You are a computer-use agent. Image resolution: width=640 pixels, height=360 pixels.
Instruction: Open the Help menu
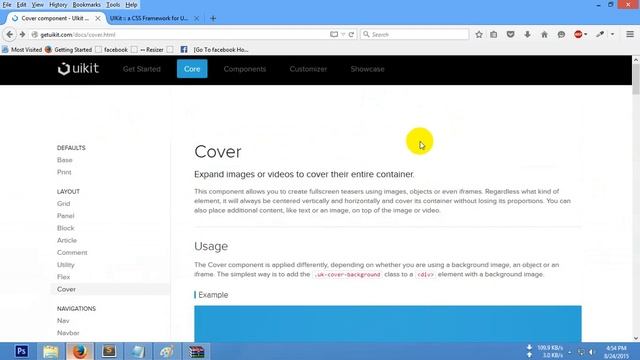(131, 5)
